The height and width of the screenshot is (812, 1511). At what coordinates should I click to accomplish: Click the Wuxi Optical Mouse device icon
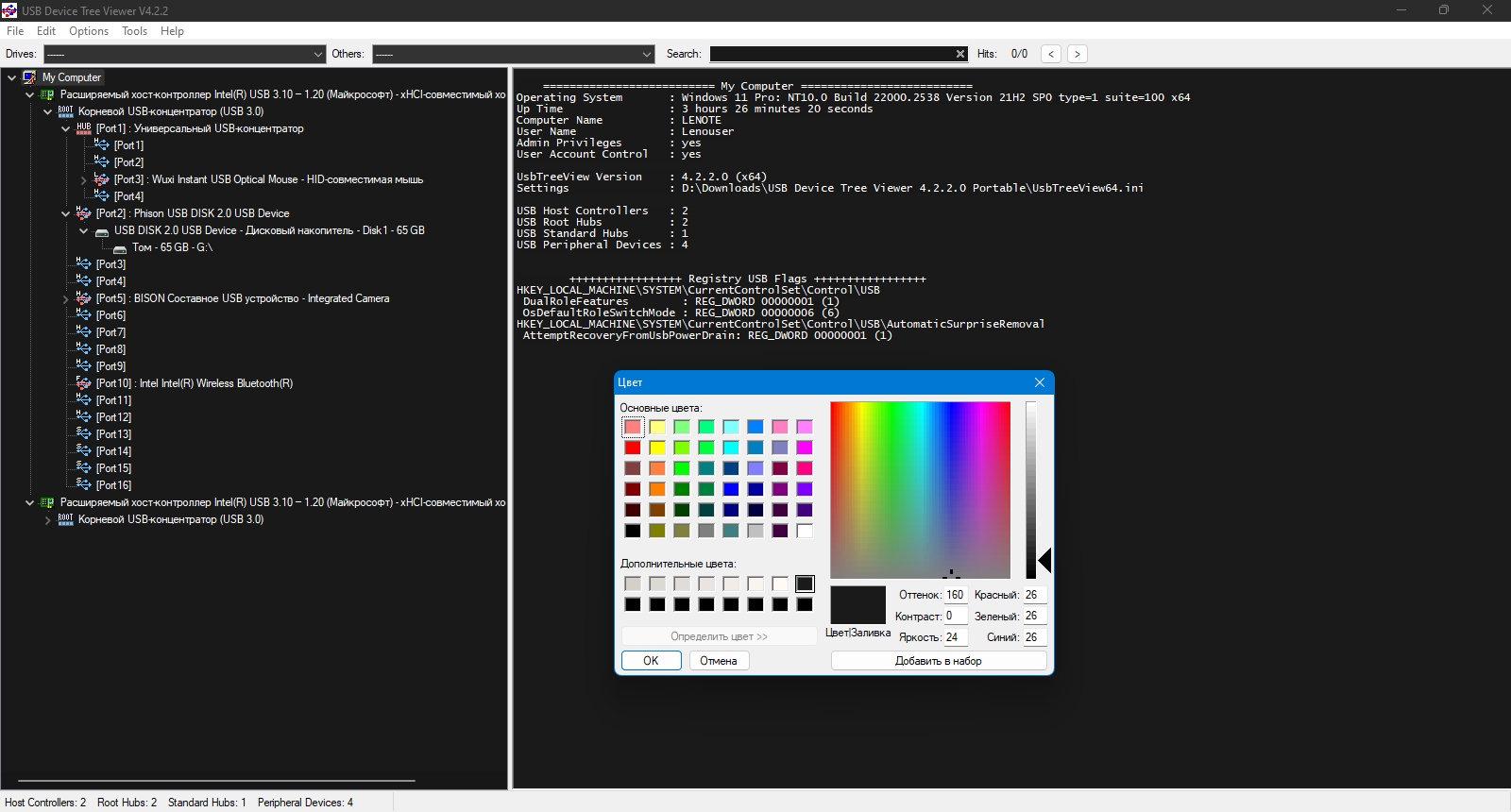click(102, 179)
